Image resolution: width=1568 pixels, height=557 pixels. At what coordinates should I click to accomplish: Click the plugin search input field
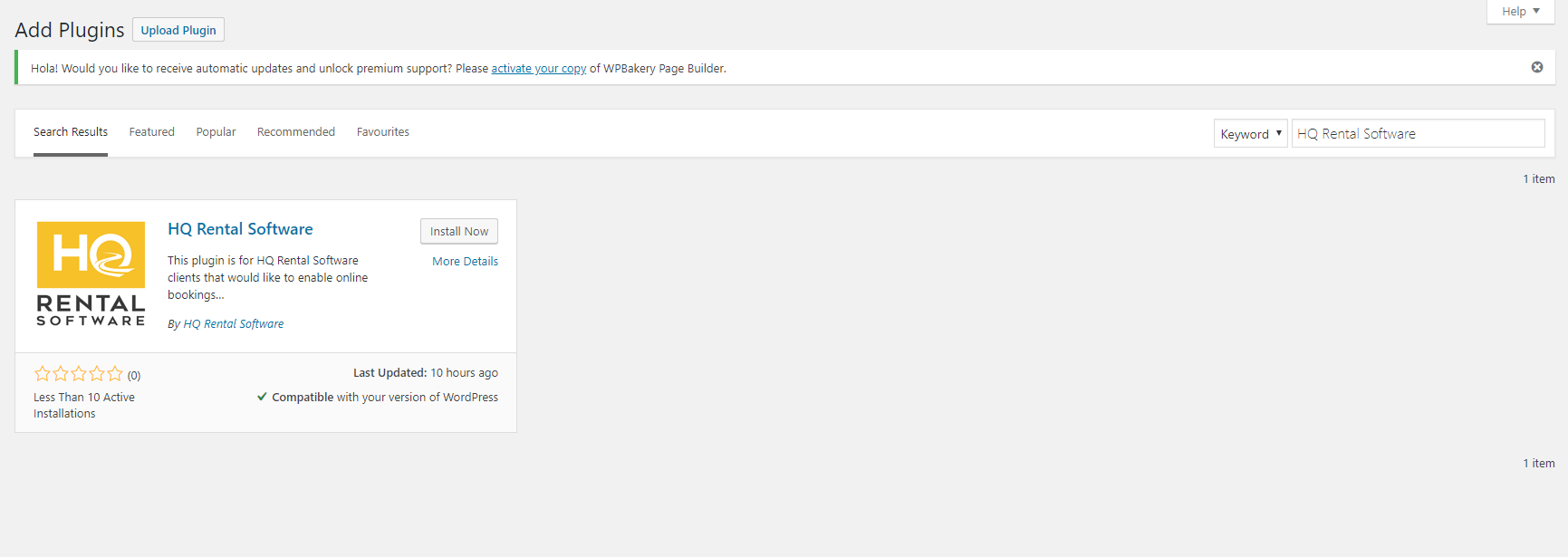click(x=1418, y=133)
